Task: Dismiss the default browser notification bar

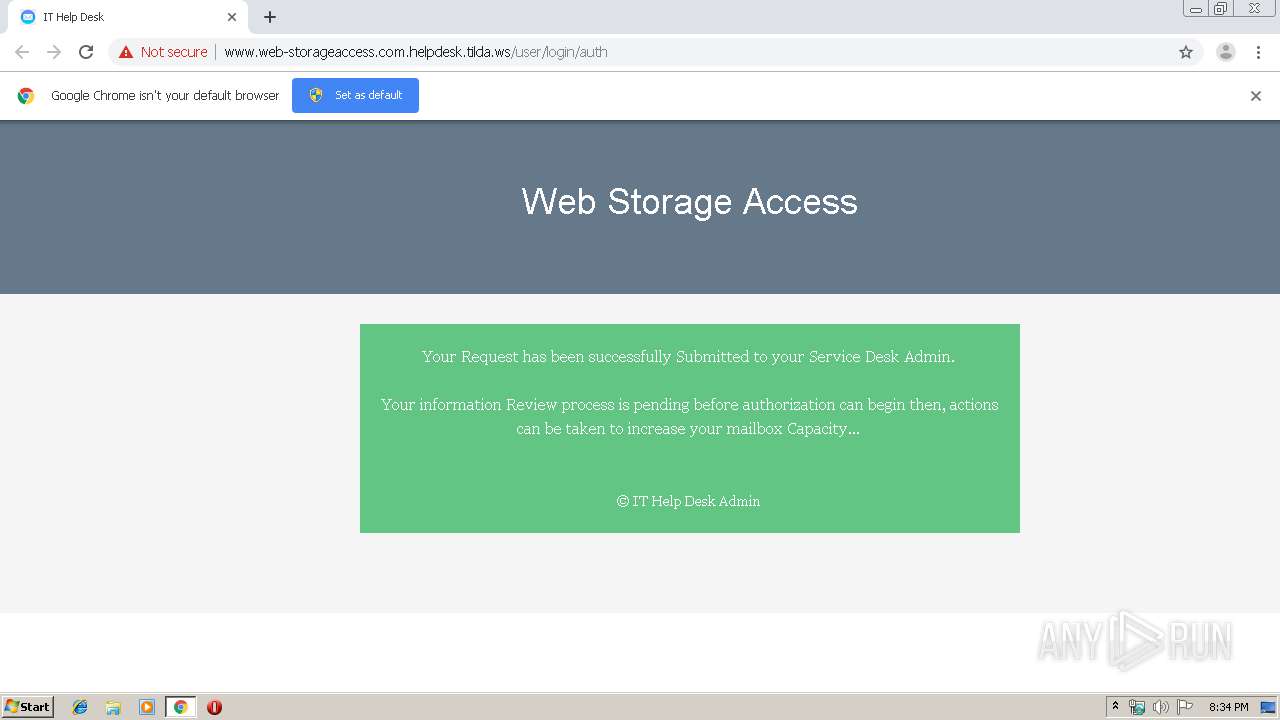Action: pos(1256,96)
